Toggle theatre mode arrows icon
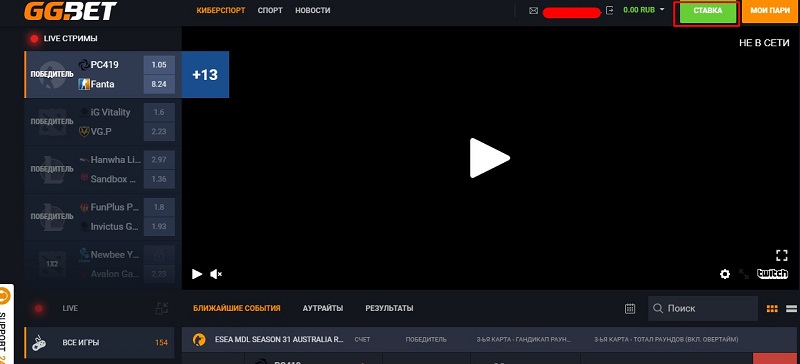The width and height of the screenshot is (800, 364). pyautogui.click(x=744, y=274)
